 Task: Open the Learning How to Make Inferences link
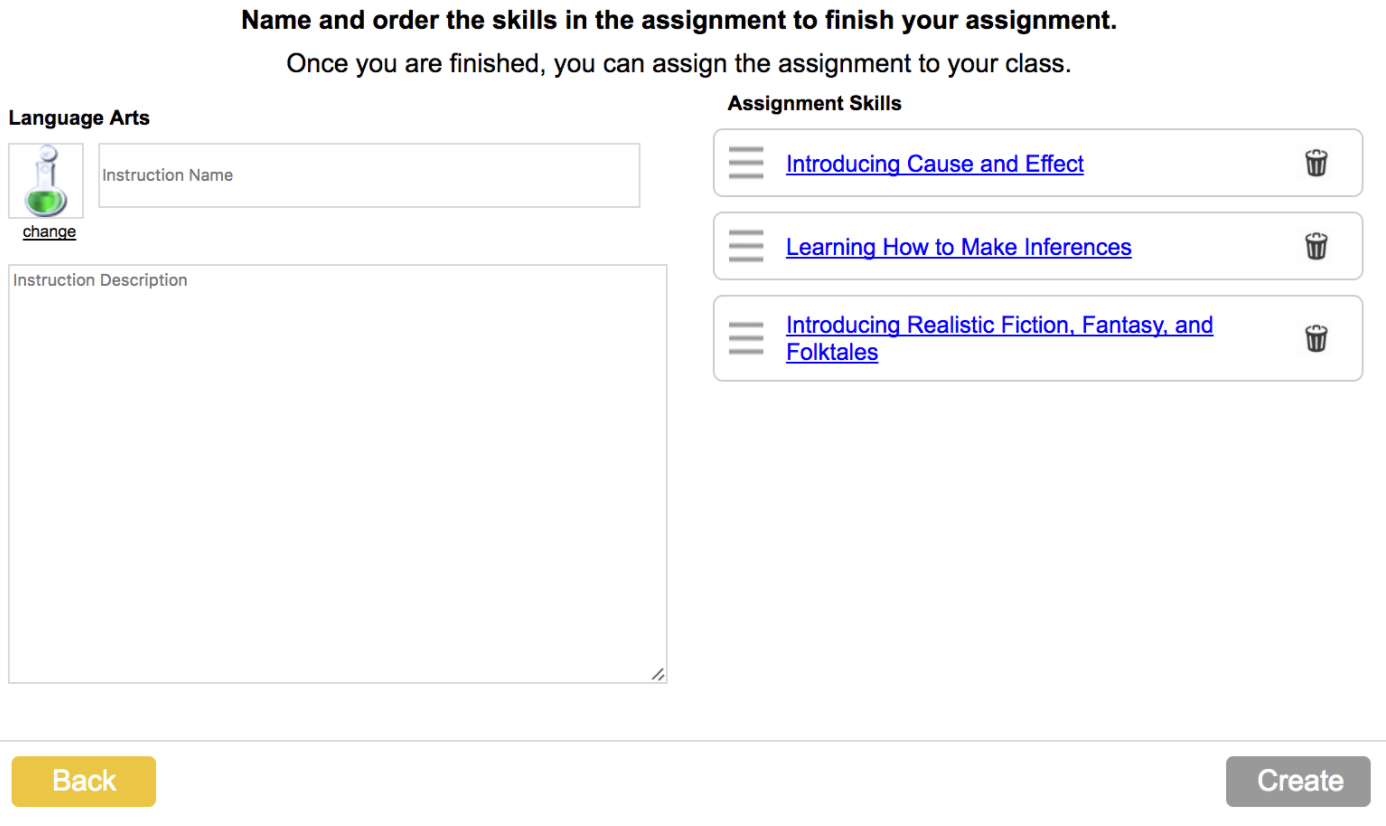pyautogui.click(x=958, y=247)
